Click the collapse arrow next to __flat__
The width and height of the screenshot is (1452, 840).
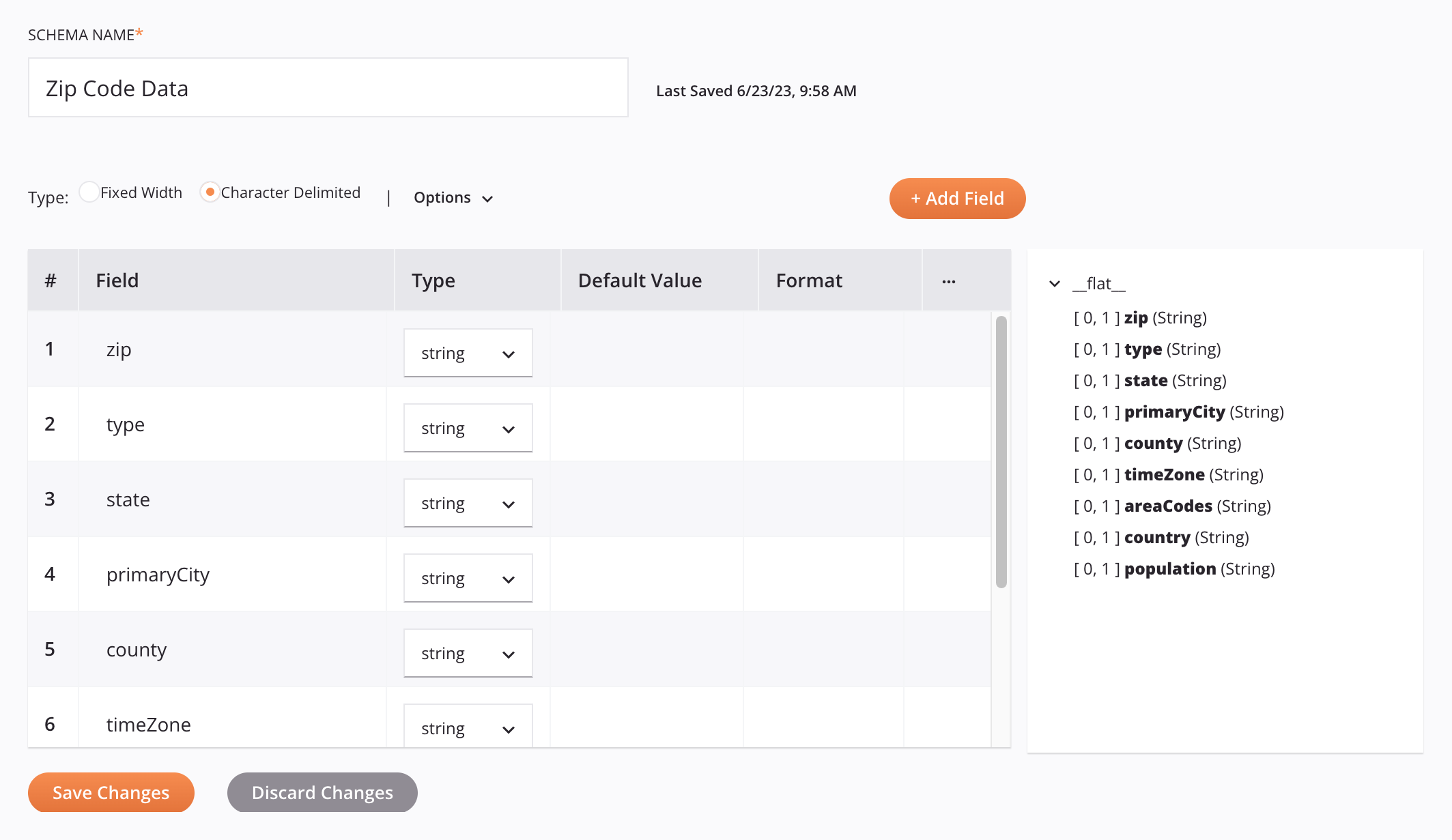pyautogui.click(x=1053, y=283)
